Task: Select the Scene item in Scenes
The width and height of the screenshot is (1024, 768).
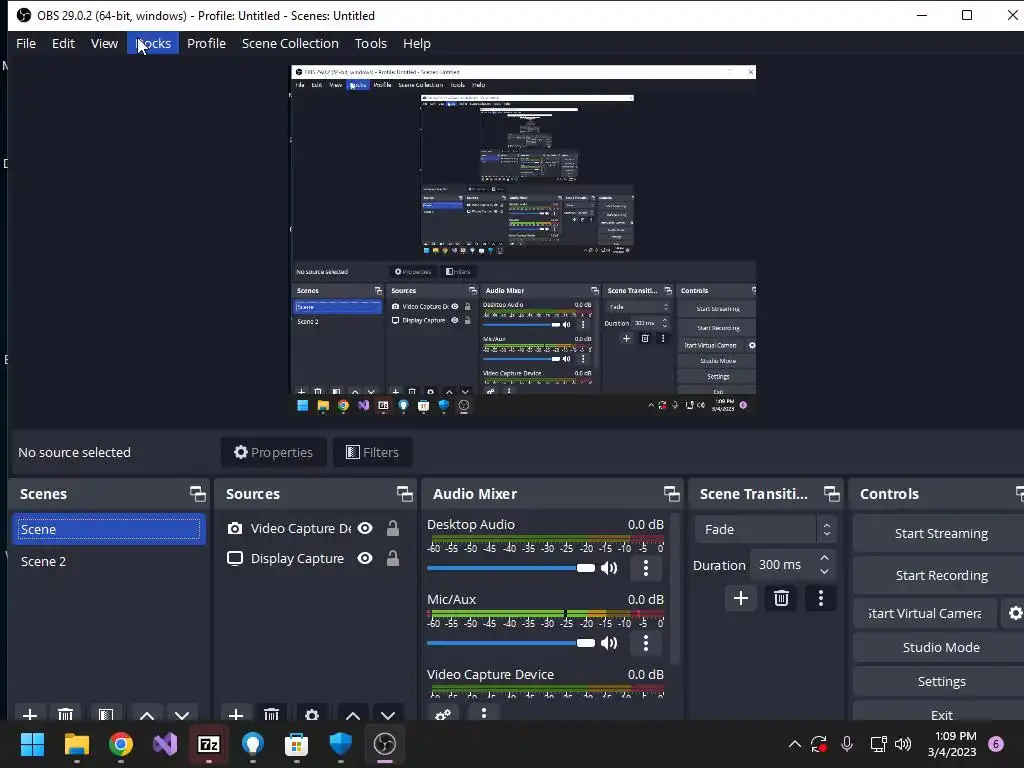Action: pyautogui.click(x=109, y=529)
